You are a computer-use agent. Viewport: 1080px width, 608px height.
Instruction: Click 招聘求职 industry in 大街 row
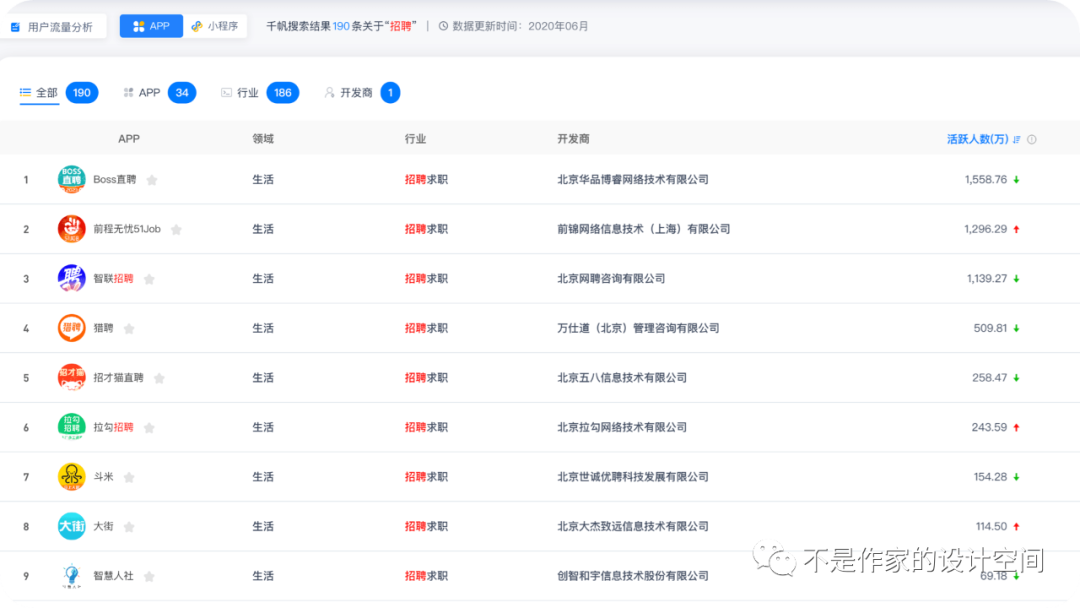pos(426,526)
